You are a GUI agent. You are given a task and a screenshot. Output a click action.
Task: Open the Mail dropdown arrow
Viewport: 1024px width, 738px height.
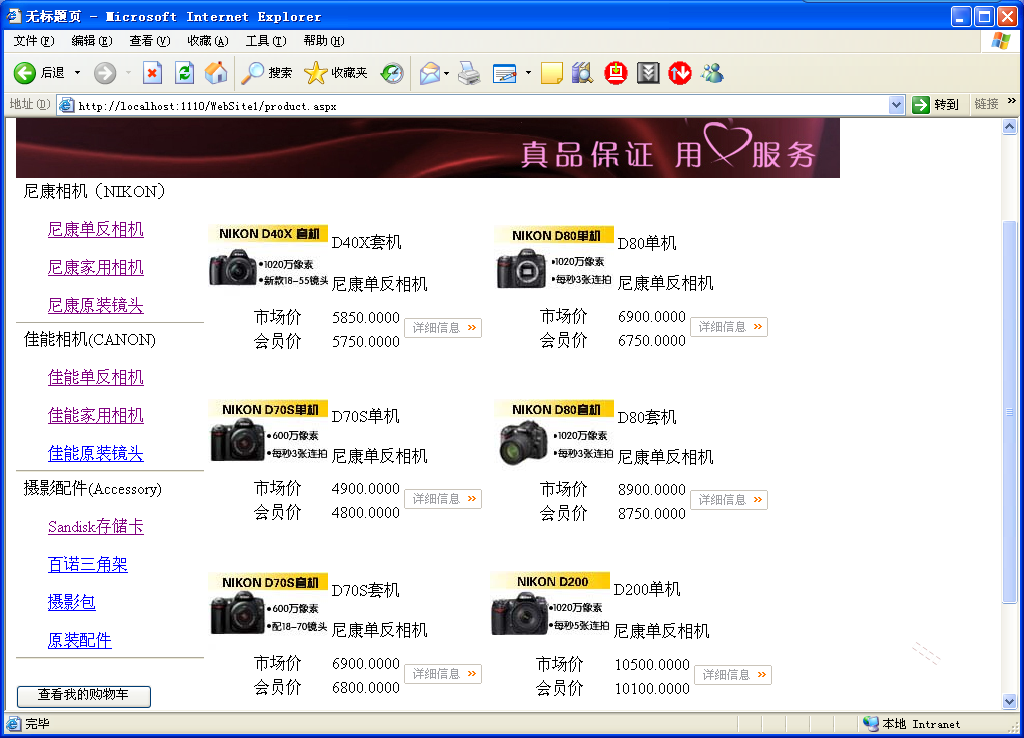[x=447, y=72]
